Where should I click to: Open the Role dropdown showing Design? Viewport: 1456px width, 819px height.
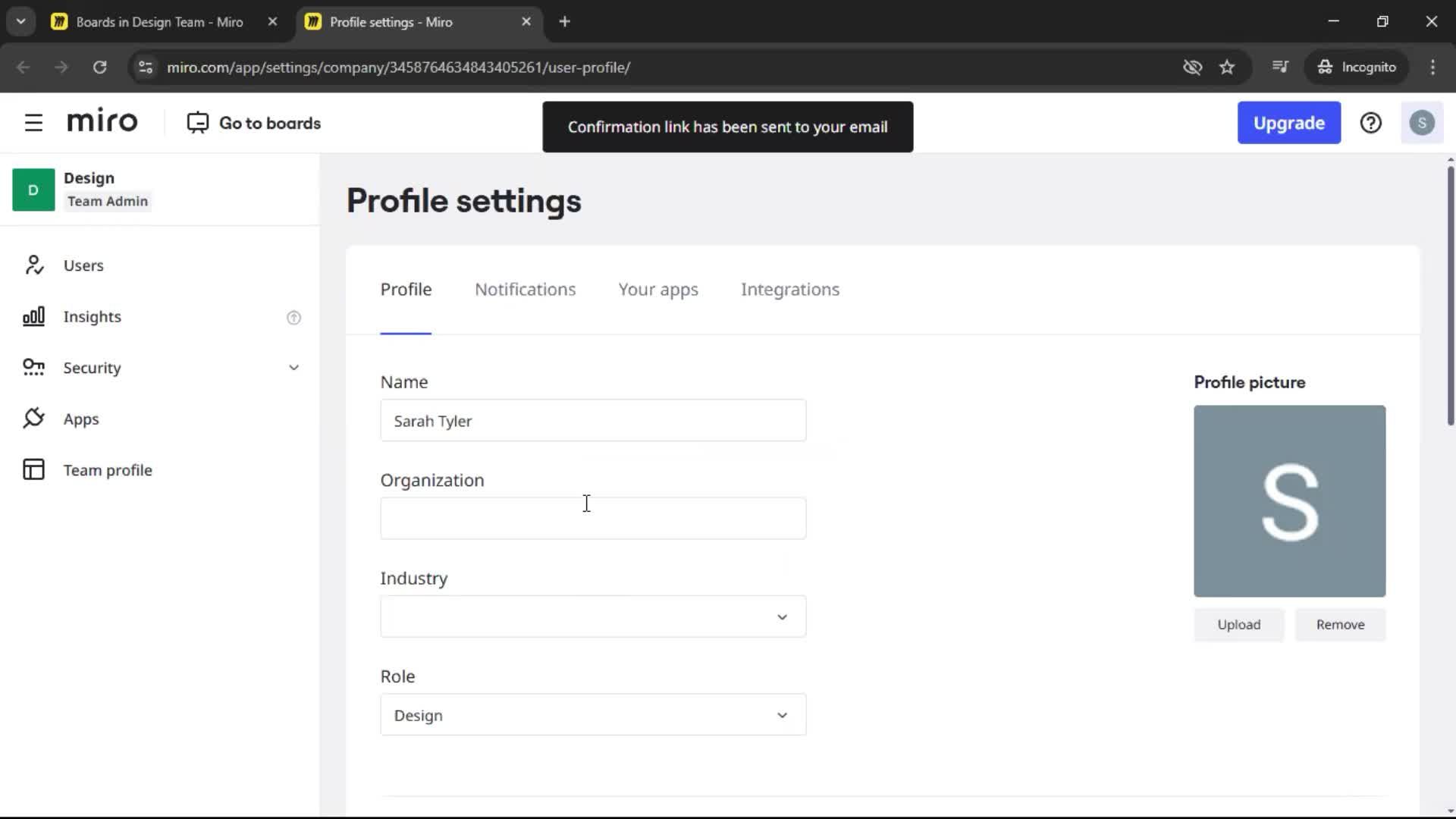coord(593,715)
